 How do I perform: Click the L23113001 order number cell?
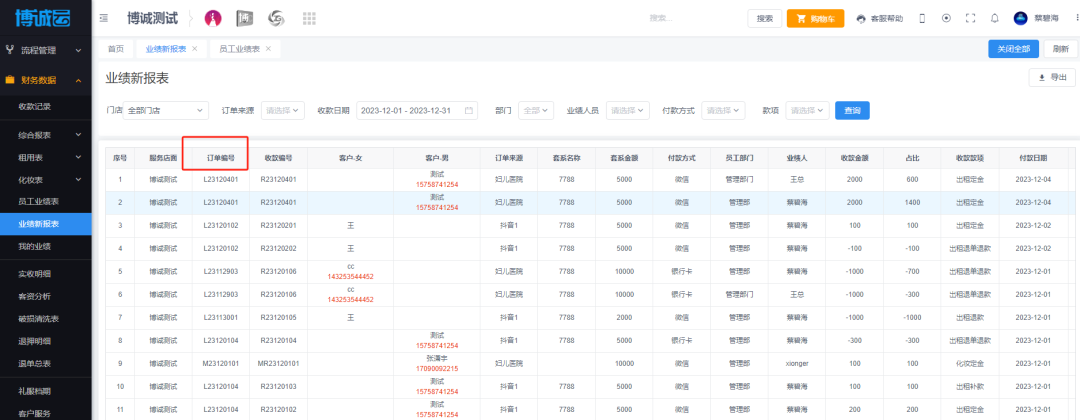click(221, 317)
